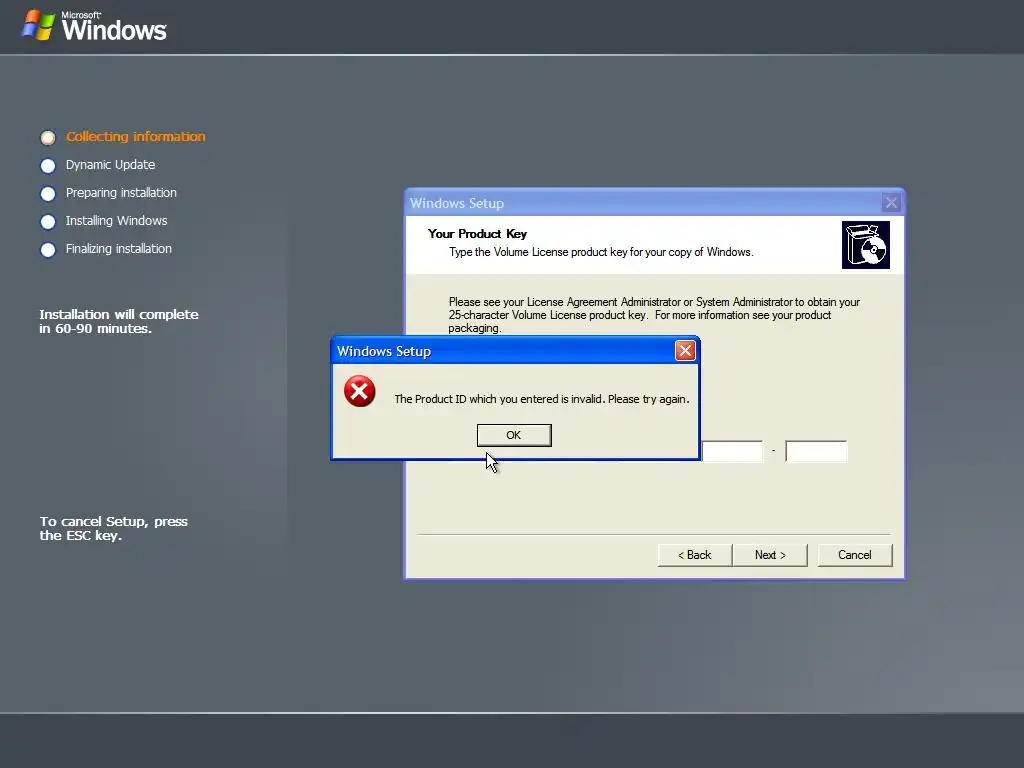Screen dimensions: 1024x768
Task: Click the error message about invalid Product ID
Action: click(x=542, y=399)
